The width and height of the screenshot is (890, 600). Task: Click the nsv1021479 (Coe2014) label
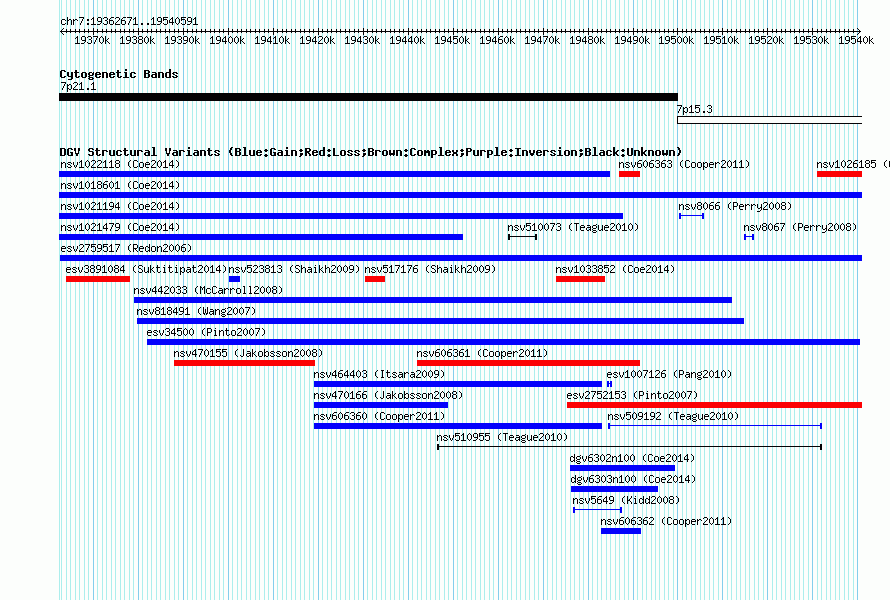click(x=120, y=227)
